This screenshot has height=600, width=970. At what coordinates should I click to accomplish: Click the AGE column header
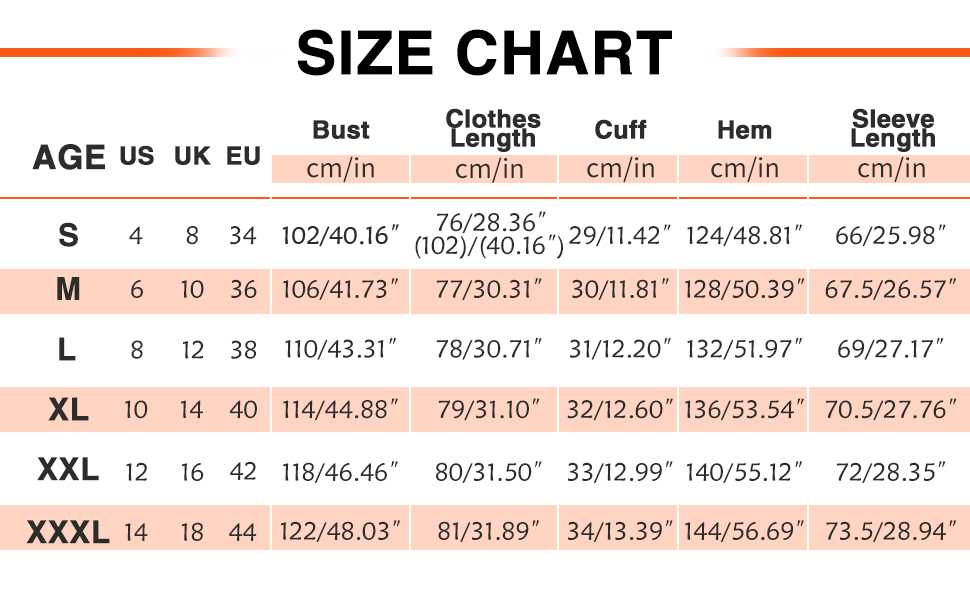[69, 157]
